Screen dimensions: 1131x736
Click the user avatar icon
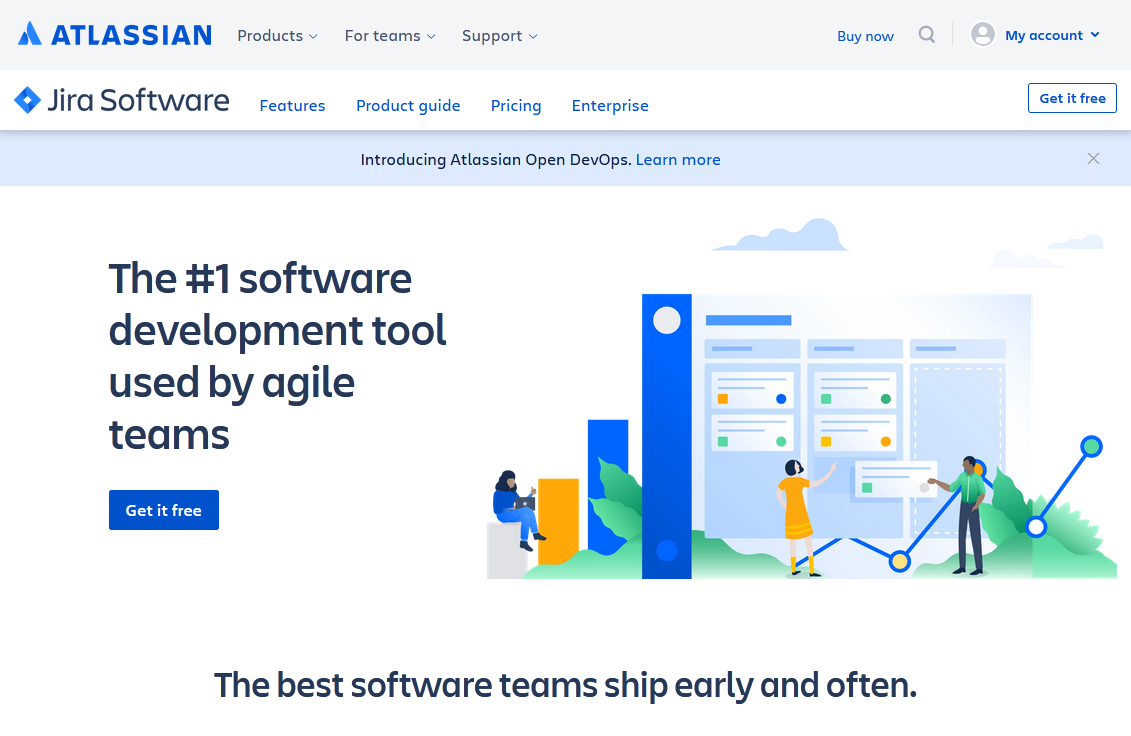[982, 35]
